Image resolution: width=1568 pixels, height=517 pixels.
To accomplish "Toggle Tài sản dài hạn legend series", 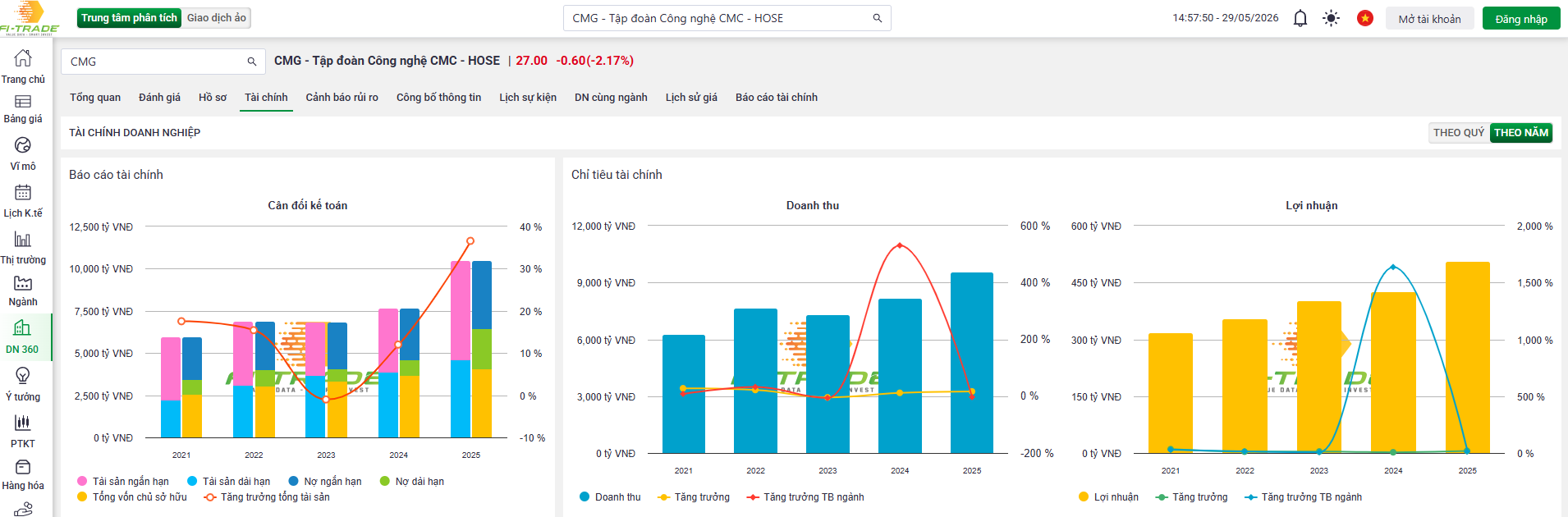I will [x=229, y=482].
